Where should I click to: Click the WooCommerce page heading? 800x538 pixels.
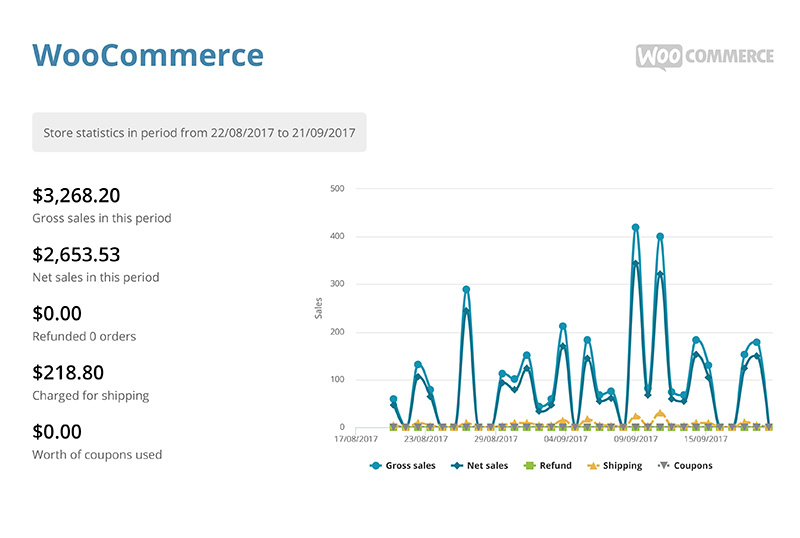148,55
